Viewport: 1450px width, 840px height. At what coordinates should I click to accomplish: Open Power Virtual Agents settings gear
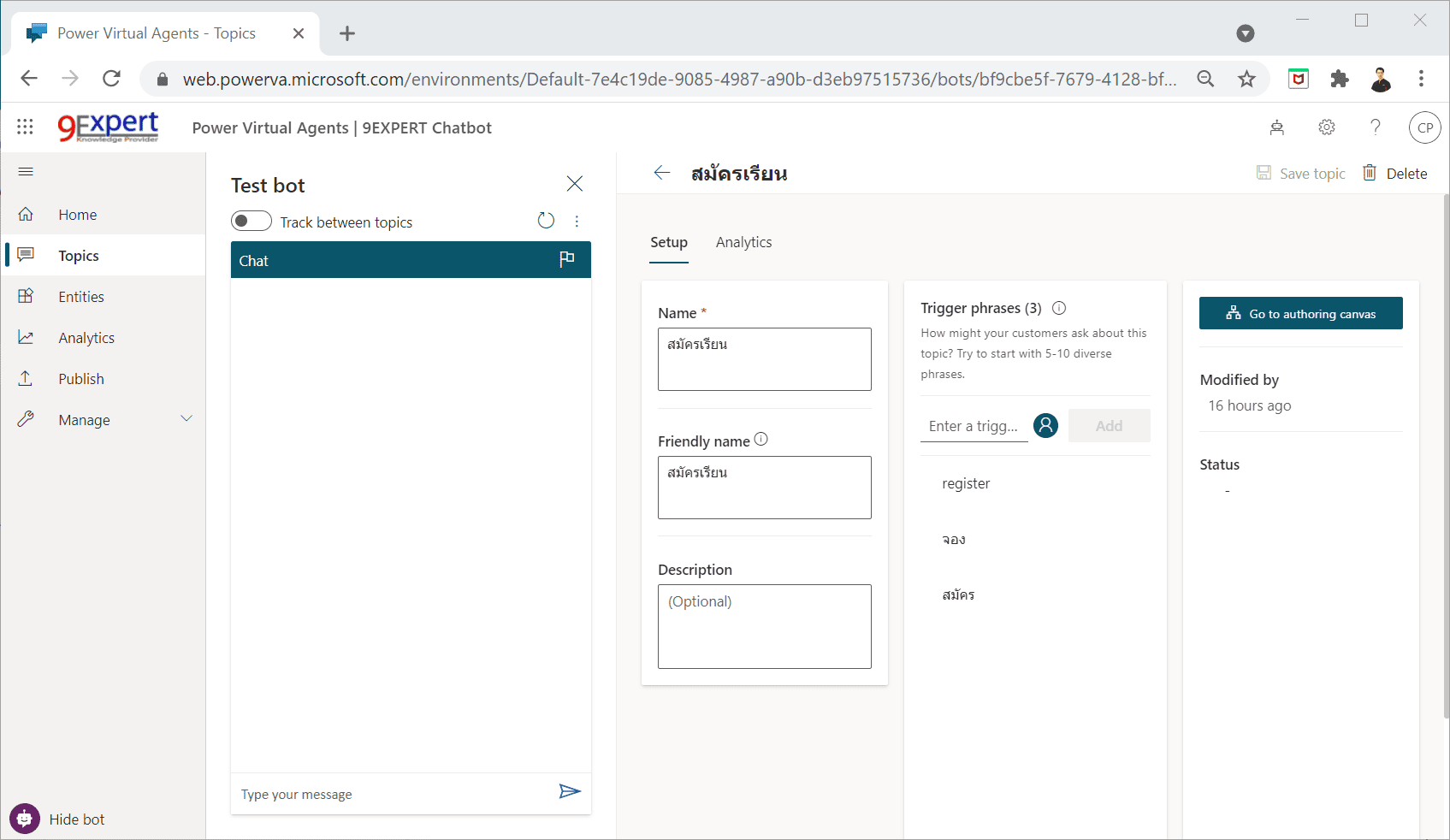(1326, 127)
